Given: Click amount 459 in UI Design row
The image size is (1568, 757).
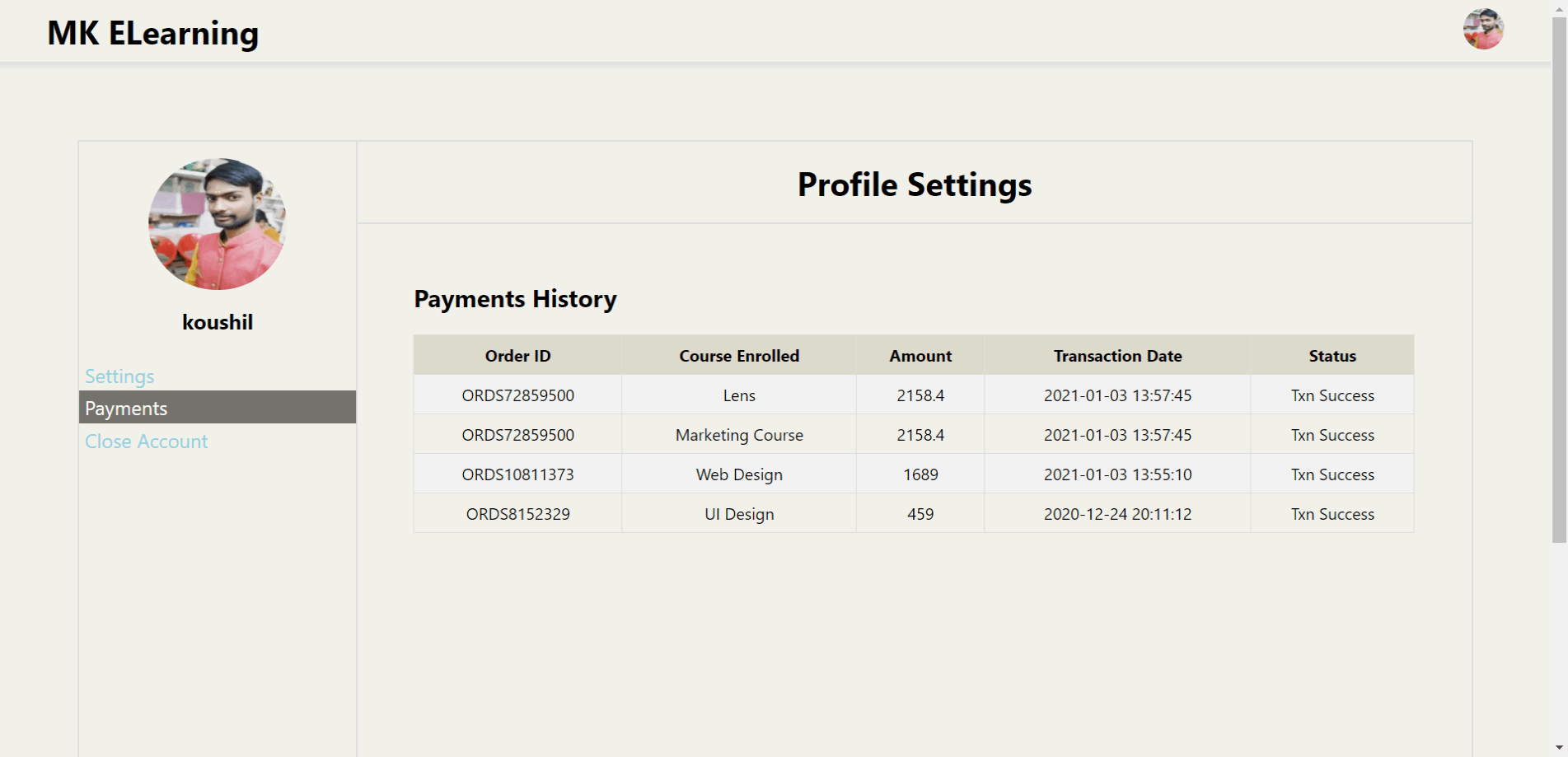Looking at the screenshot, I should [920, 514].
